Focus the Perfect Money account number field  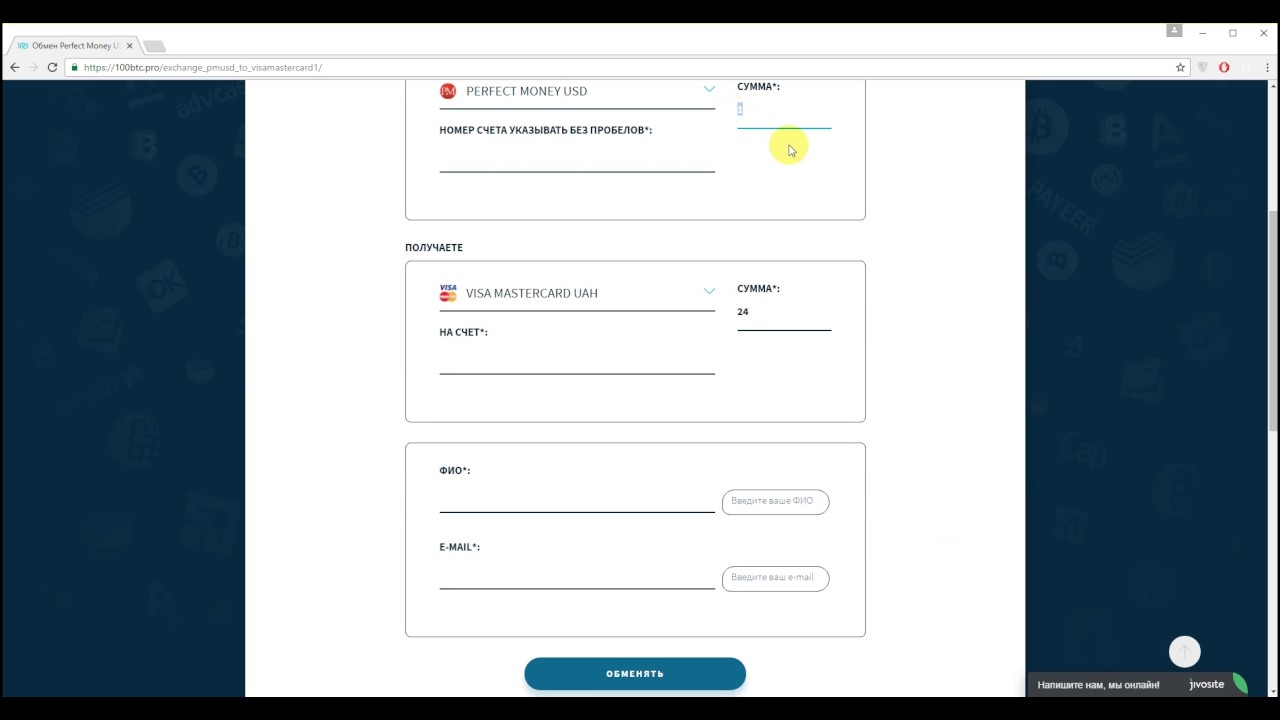click(x=577, y=158)
